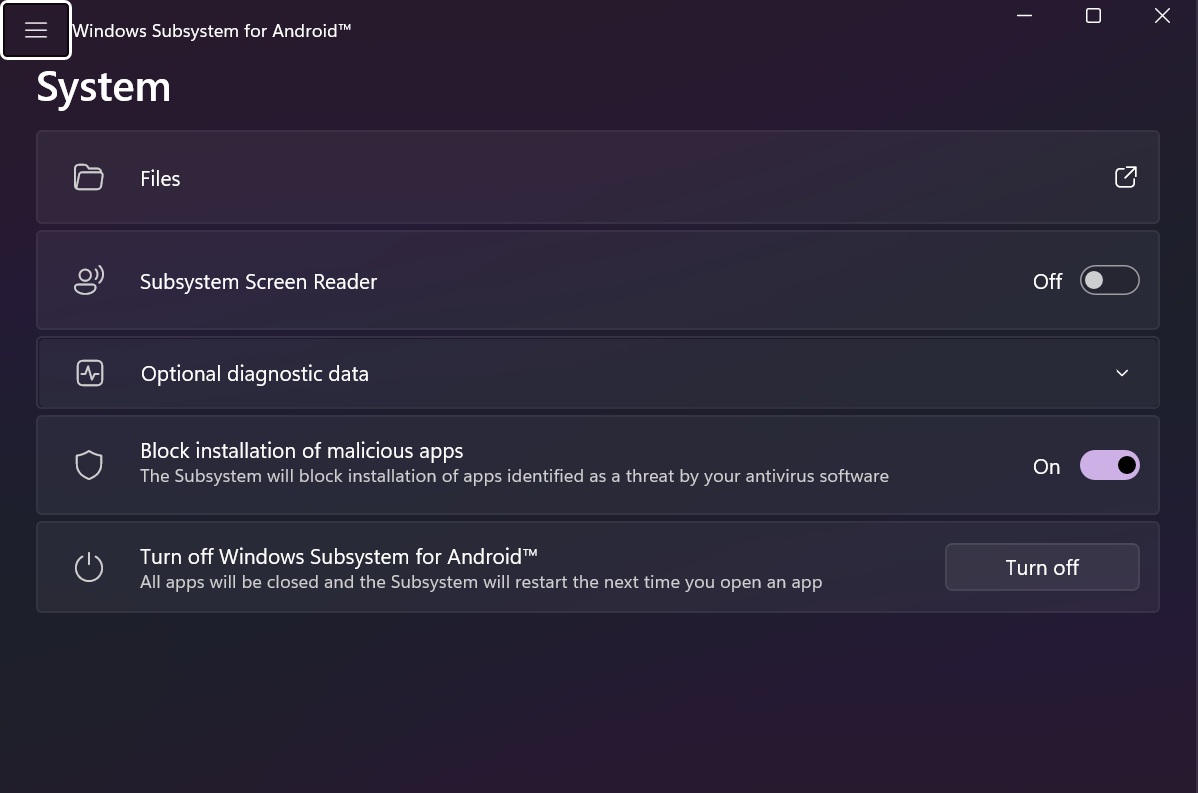Screen dimensions: 1198x793
Task: Click Block installation of malicious apps title
Action: click(301, 451)
